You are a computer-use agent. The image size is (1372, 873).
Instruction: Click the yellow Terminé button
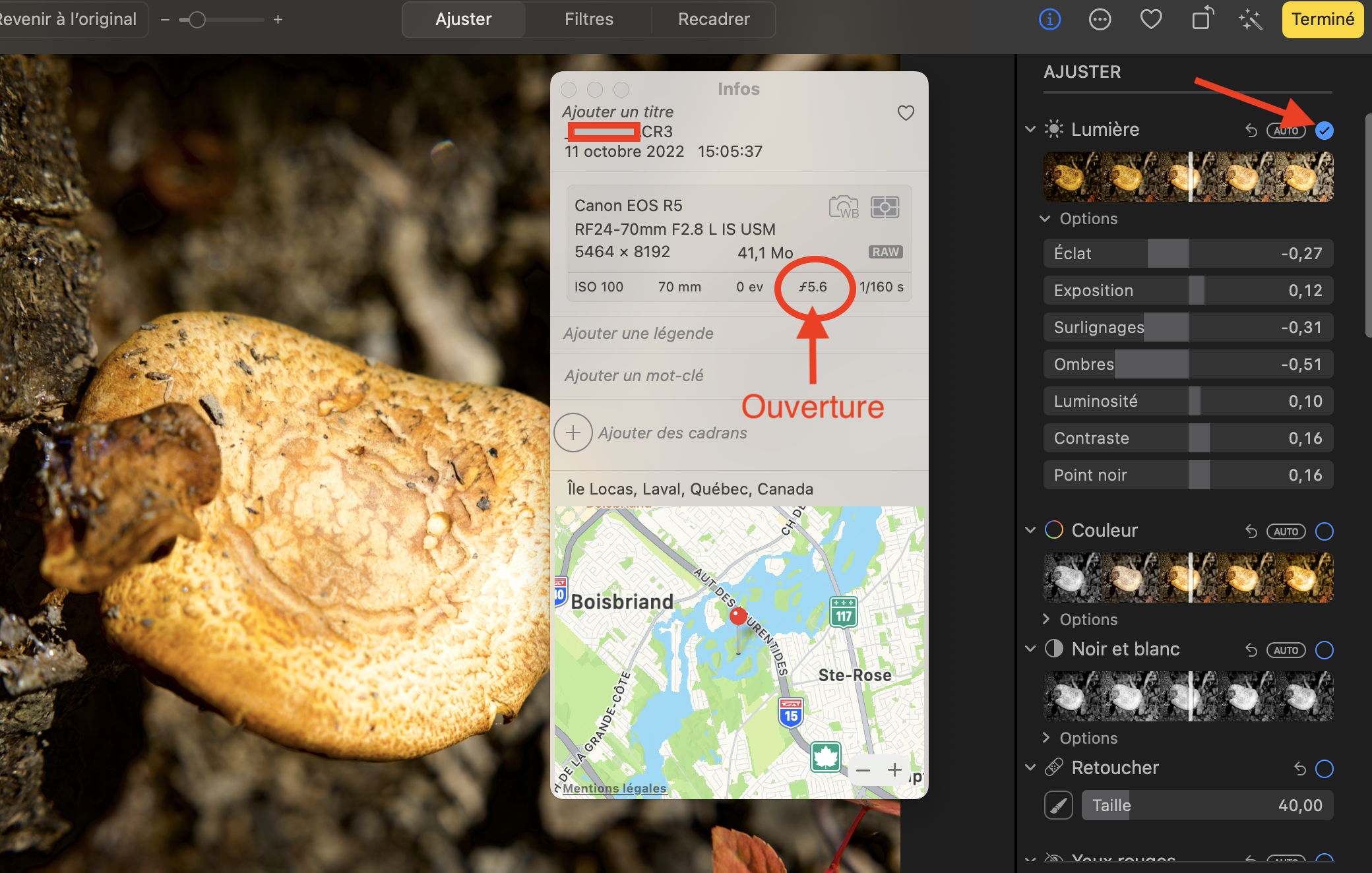1322,19
